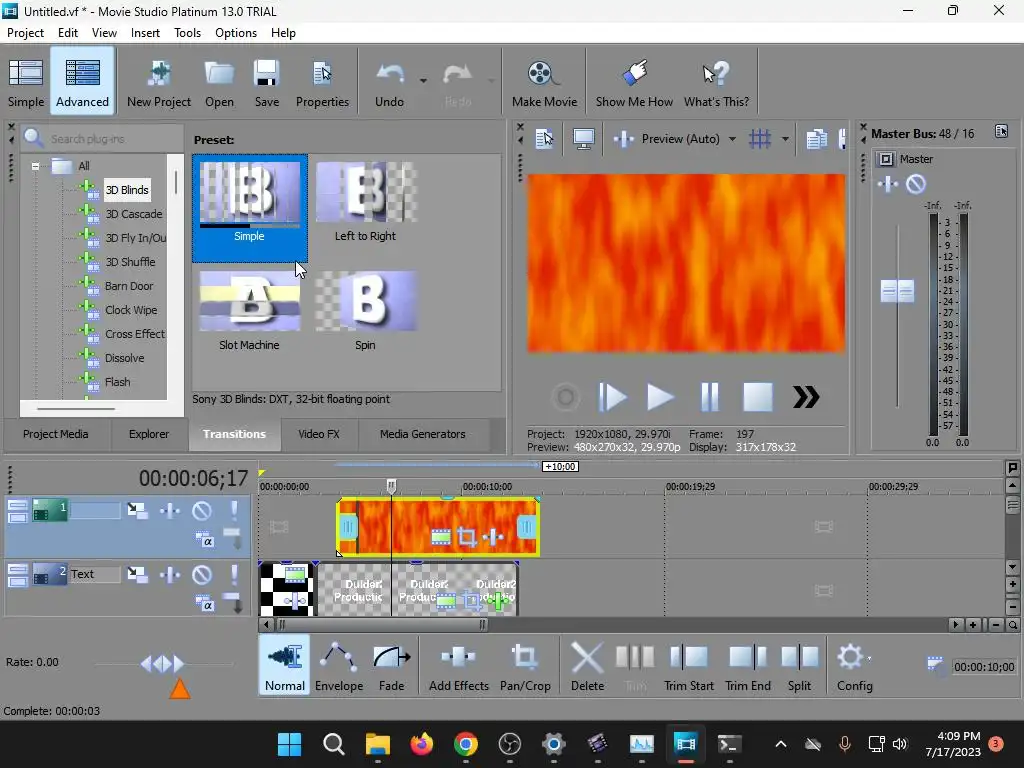Open project Properties
The image size is (1024, 768).
[x=322, y=82]
